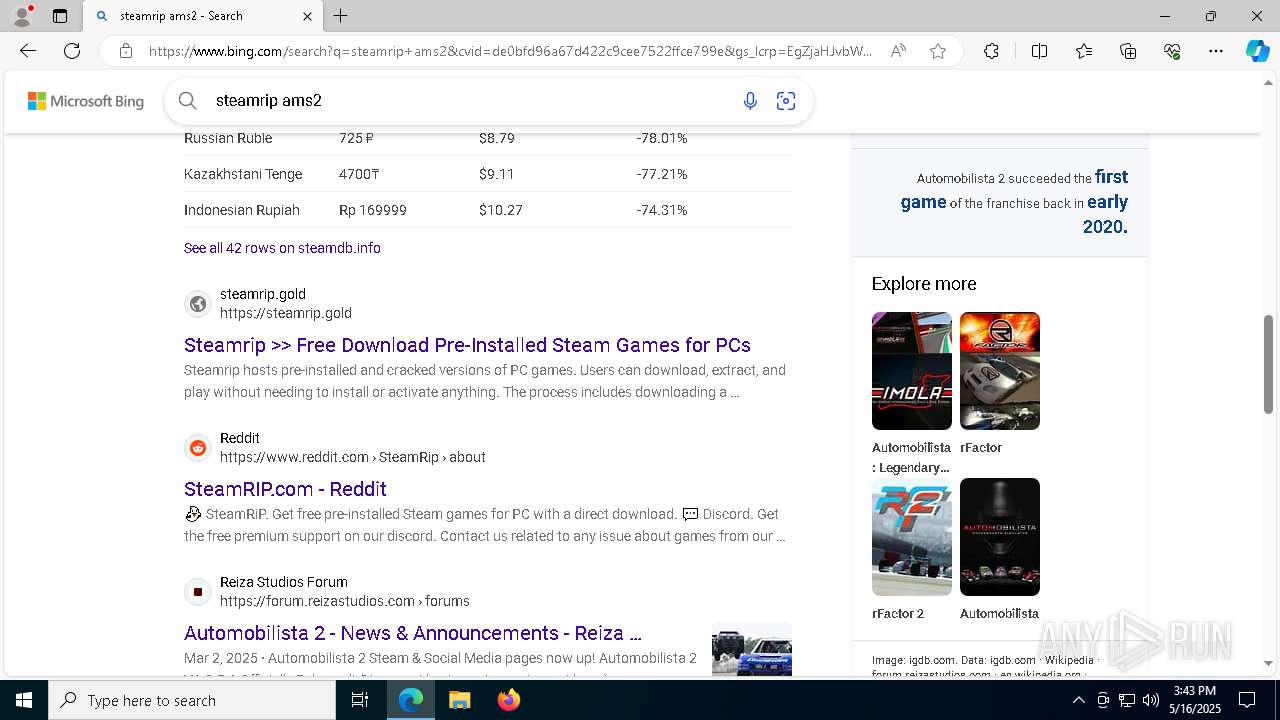Show hidden system tray icons
This screenshot has width=1280, height=720.
coord(1078,700)
